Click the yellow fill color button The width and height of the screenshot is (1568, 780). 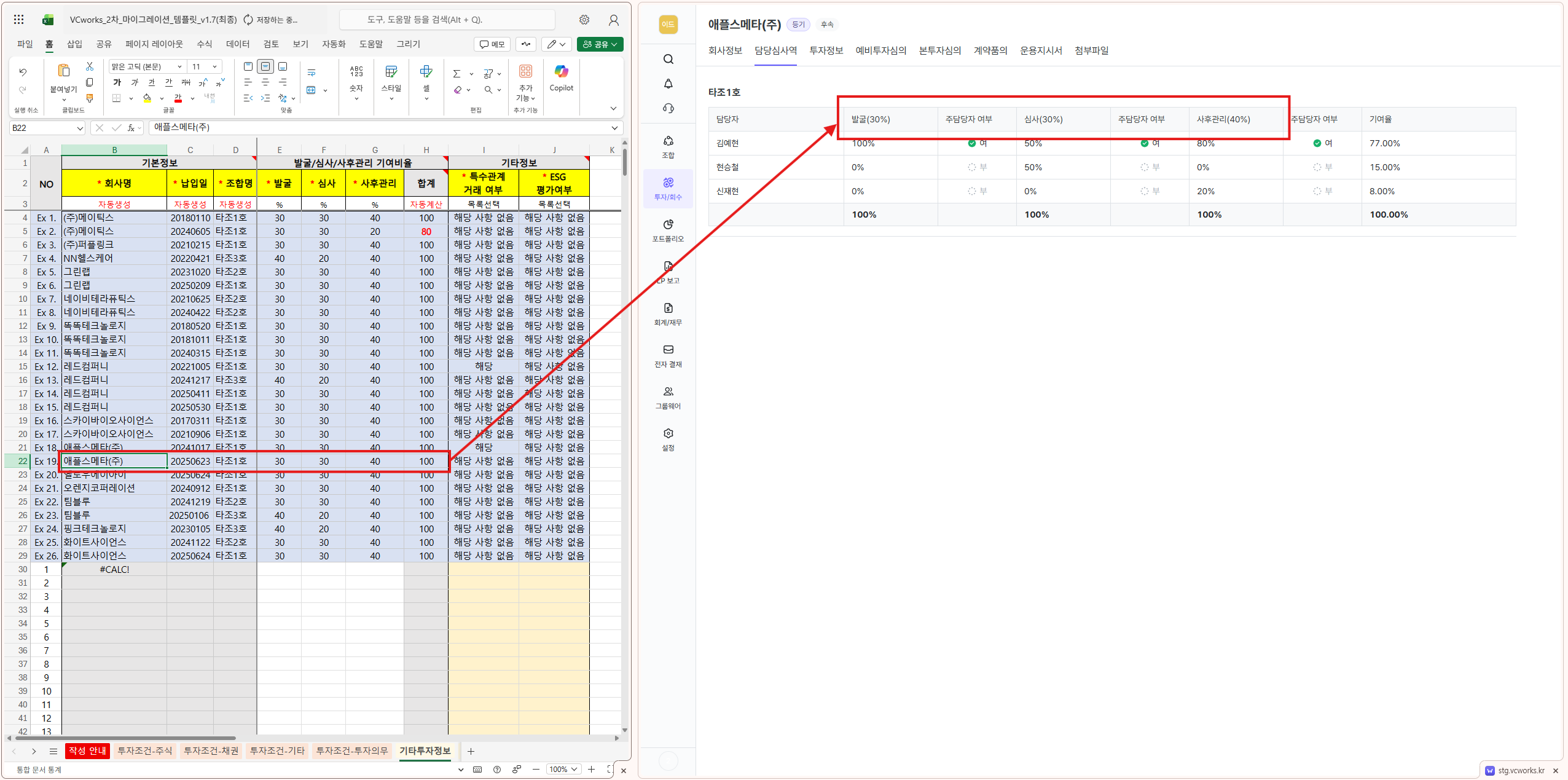pos(147,98)
